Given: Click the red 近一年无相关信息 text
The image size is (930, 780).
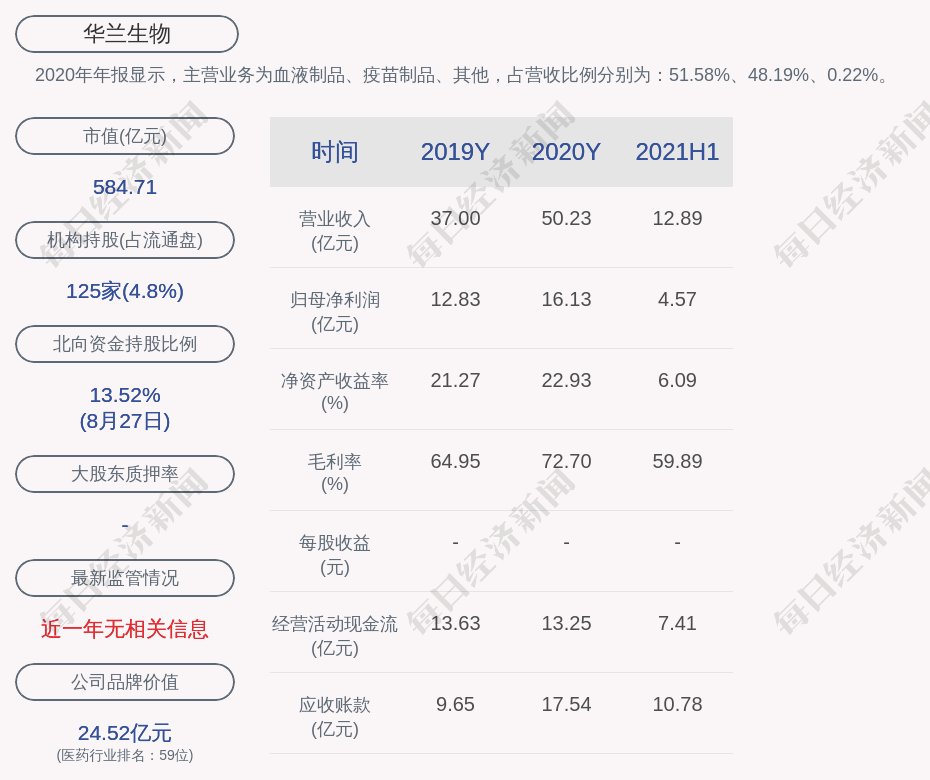Looking at the screenshot, I should point(125,629).
